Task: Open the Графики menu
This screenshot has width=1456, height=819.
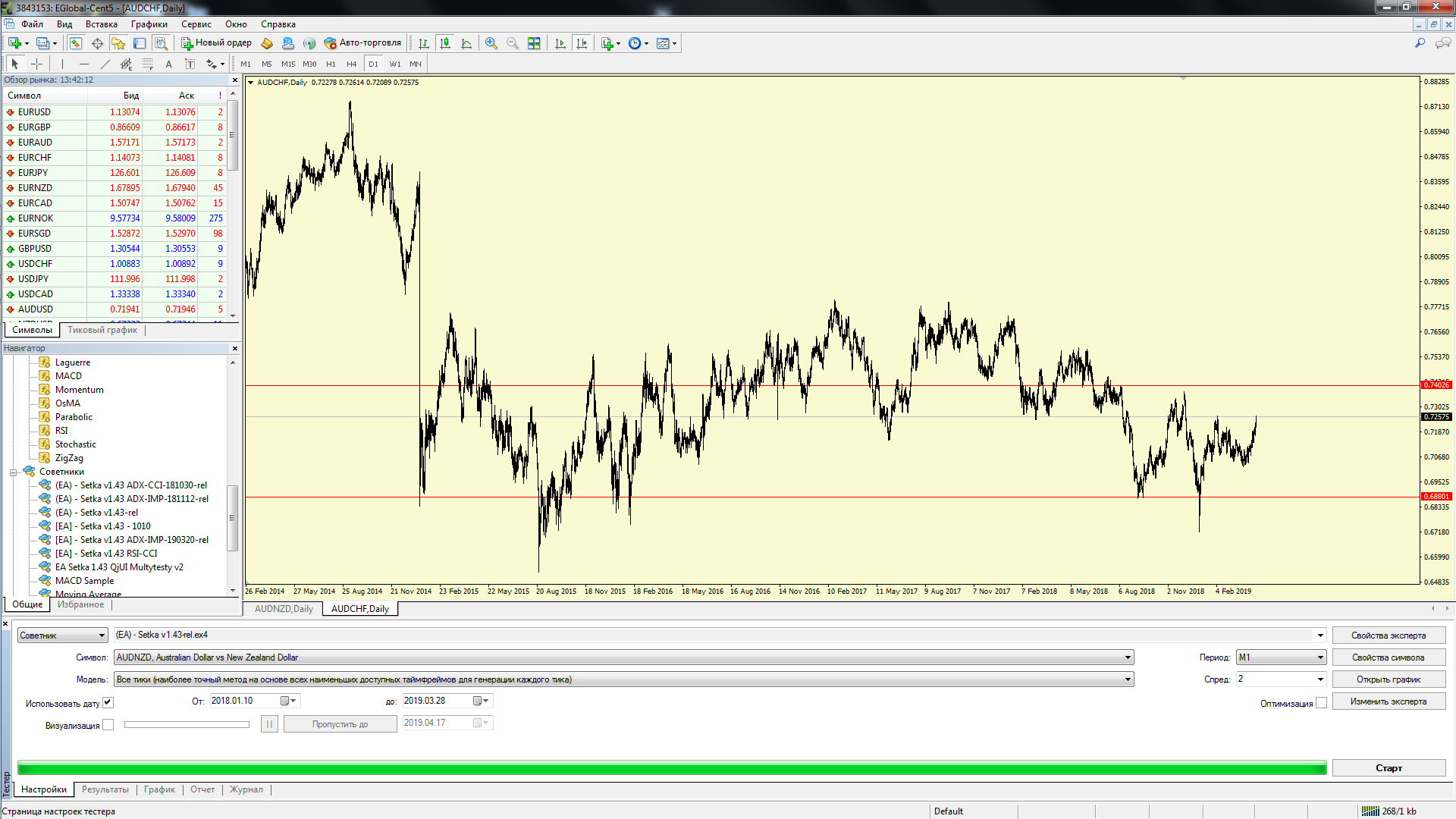Action: (x=149, y=24)
